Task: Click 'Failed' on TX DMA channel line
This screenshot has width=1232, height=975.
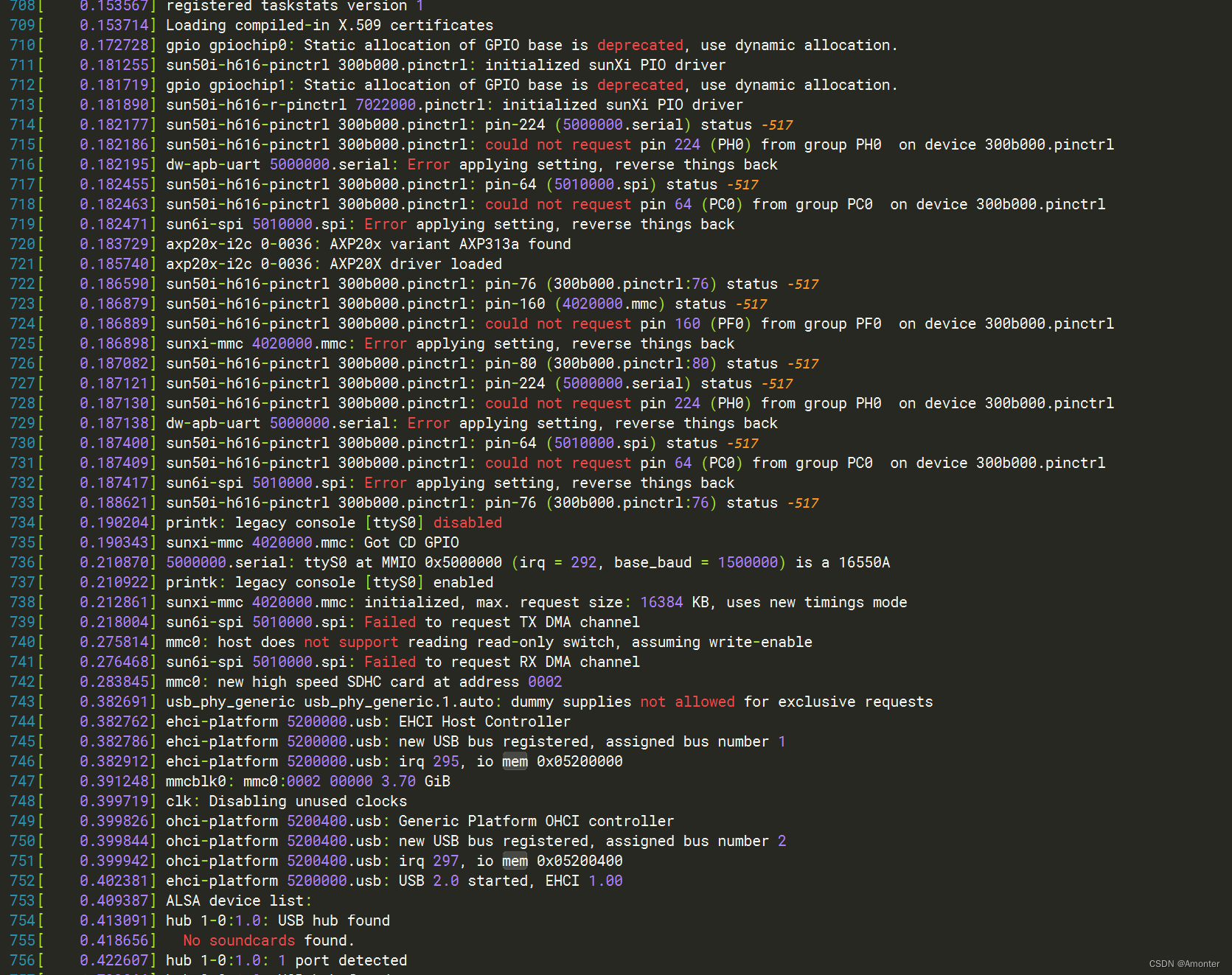Action: click(x=390, y=622)
